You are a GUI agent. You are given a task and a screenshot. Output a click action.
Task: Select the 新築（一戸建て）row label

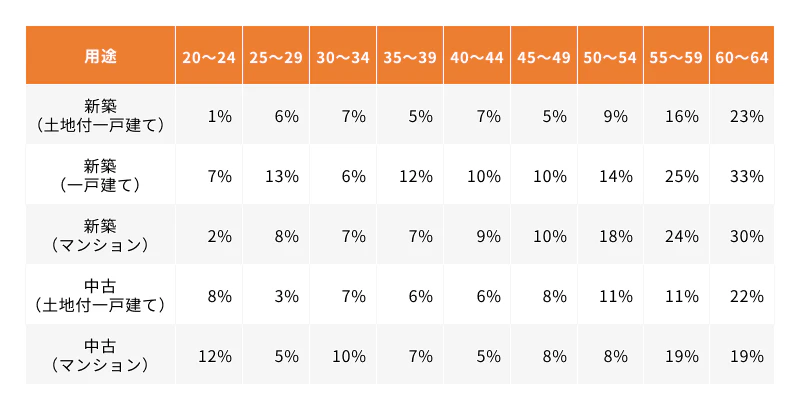point(101,175)
